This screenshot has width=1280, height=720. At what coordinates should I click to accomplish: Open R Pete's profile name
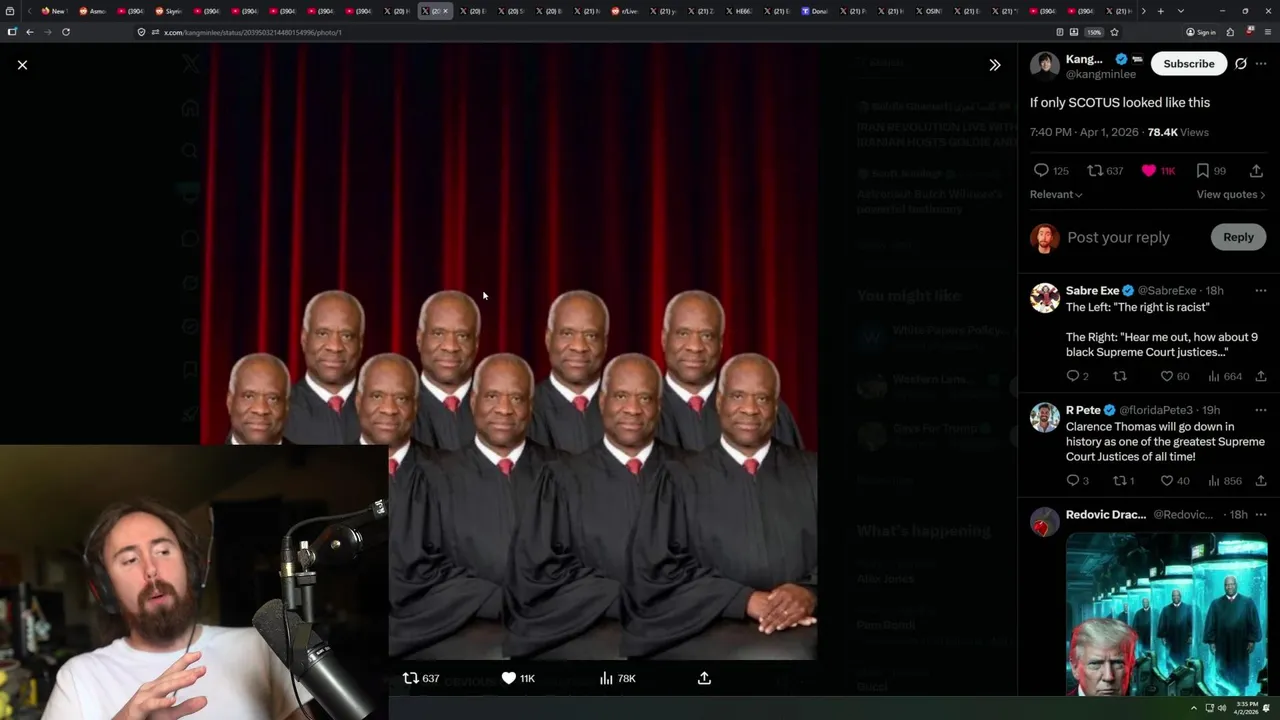(1083, 410)
